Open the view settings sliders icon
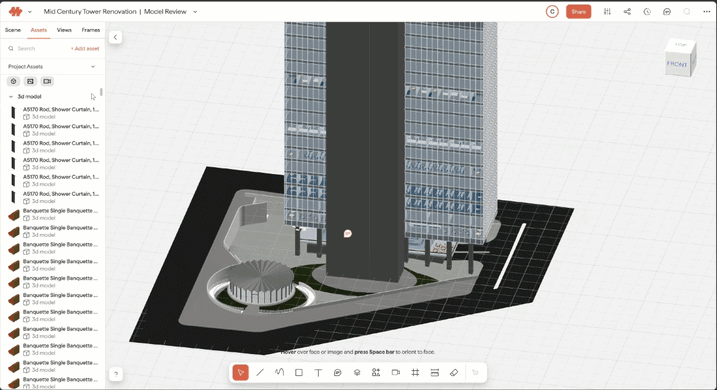The image size is (717, 390). 607,12
